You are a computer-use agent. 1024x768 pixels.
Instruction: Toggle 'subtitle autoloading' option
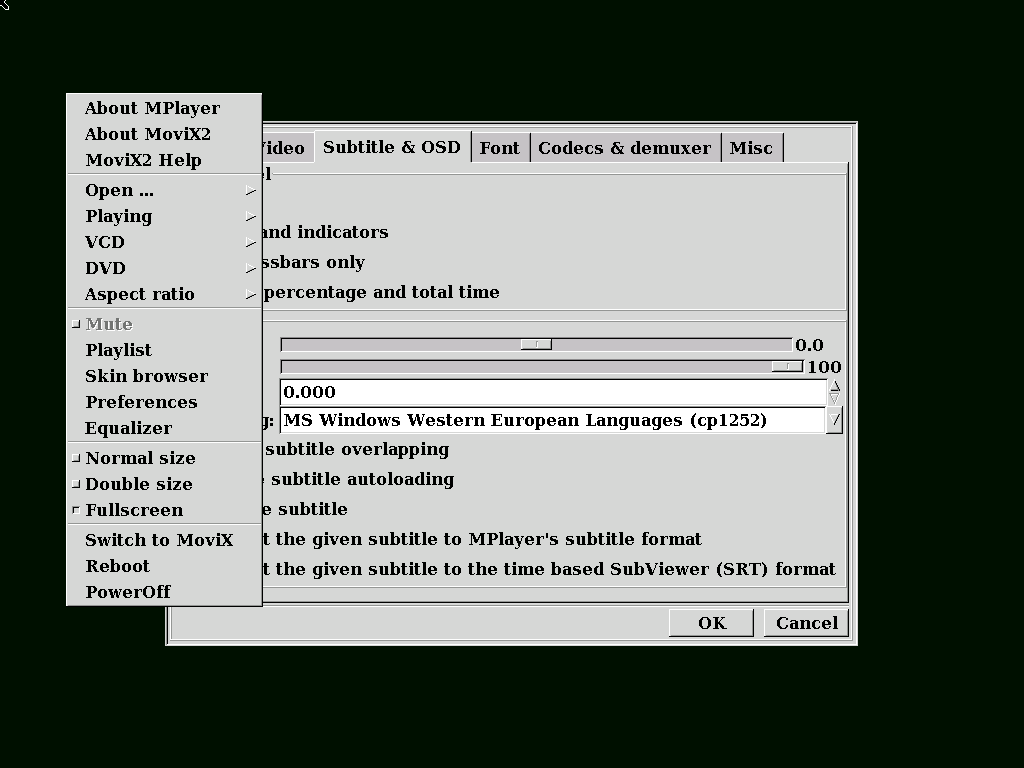(x=359, y=479)
